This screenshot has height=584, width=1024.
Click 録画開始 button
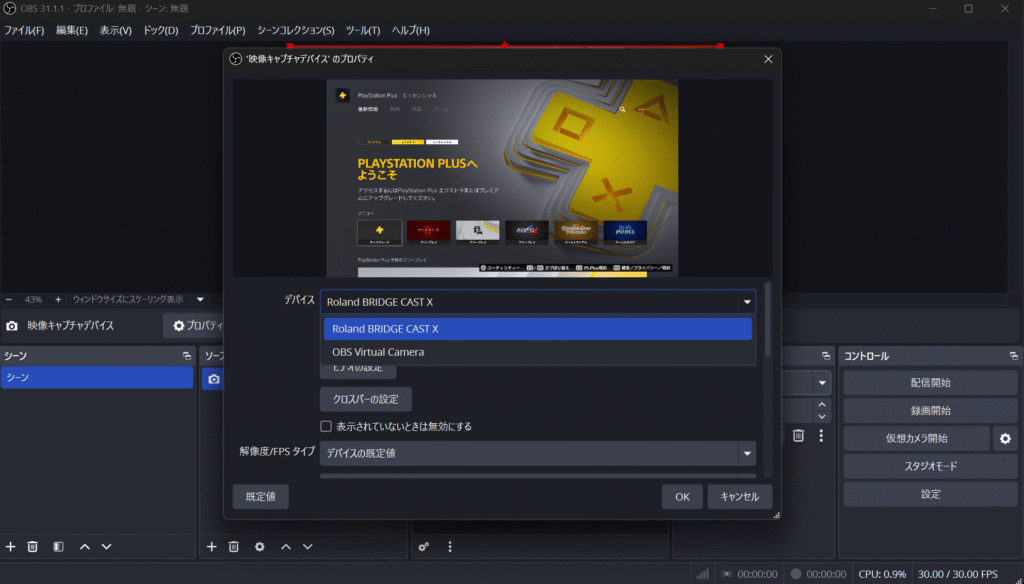point(931,411)
